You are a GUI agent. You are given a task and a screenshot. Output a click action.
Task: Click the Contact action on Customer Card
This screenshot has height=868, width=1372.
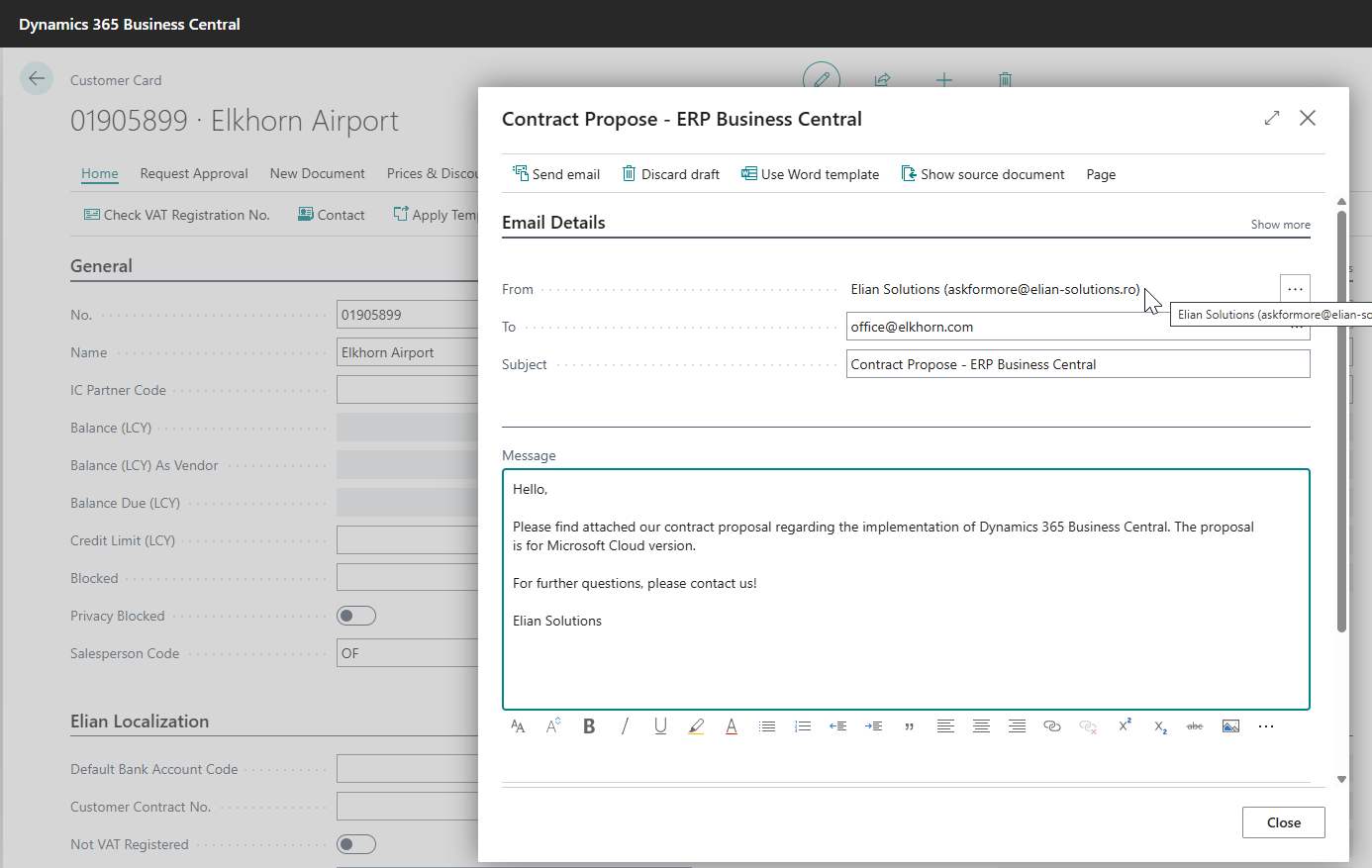pos(332,215)
